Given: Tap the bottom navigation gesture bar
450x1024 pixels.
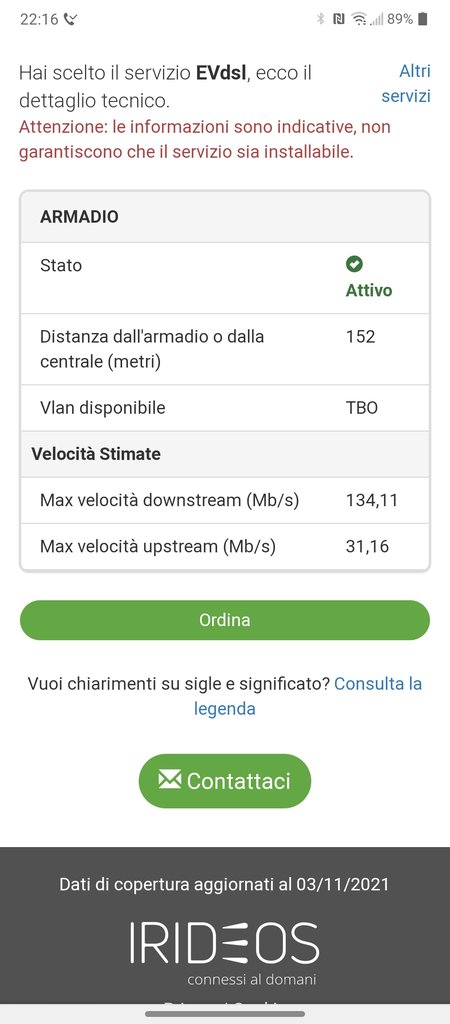Looking at the screenshot, I should coord(225,1014).
